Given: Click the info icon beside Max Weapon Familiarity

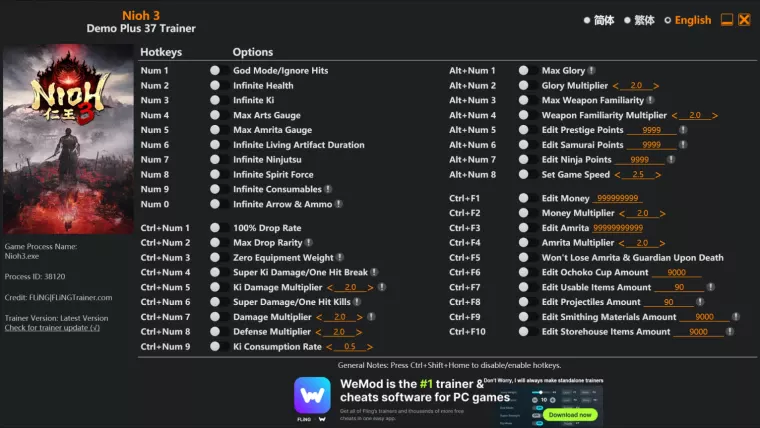Looking at the screenshot, I should click(x=650, y=100).
